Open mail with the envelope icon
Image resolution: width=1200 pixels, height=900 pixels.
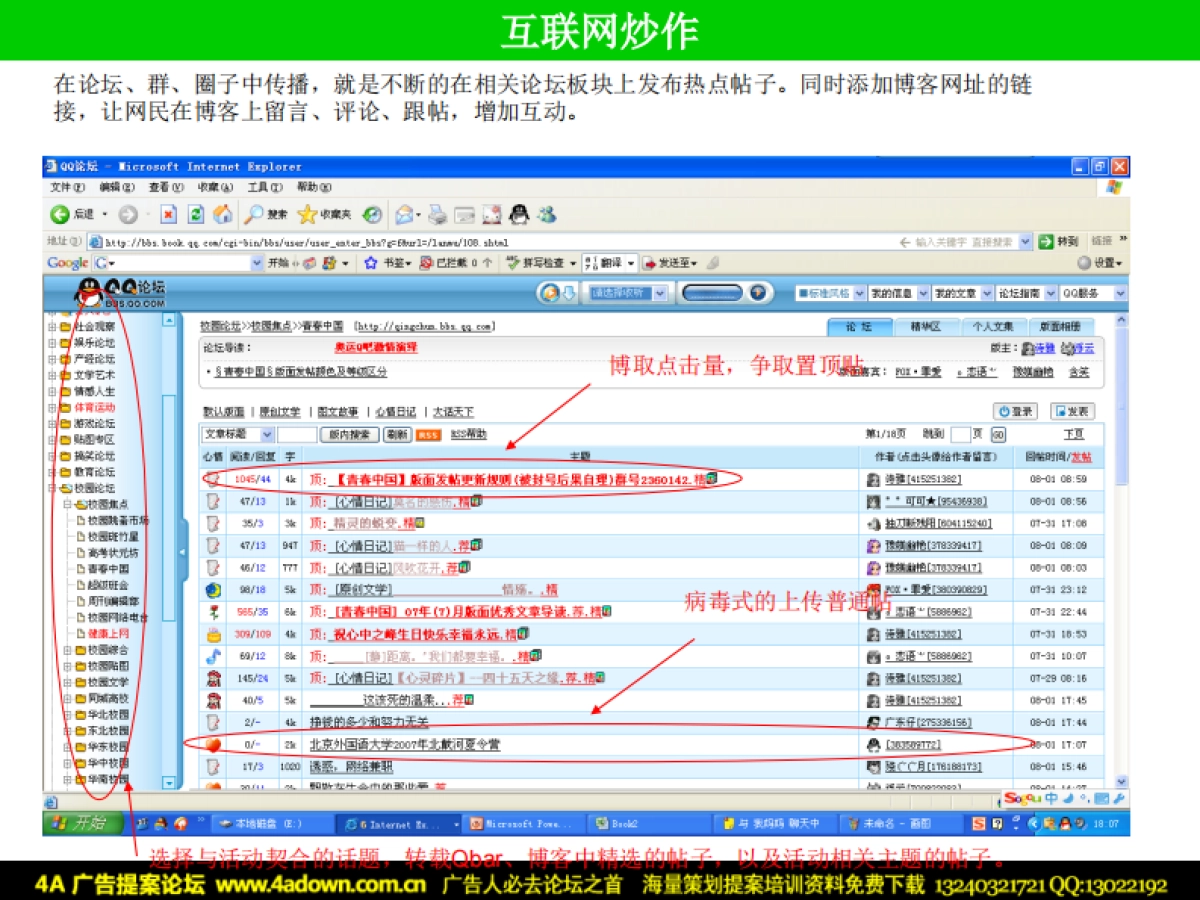403,214
